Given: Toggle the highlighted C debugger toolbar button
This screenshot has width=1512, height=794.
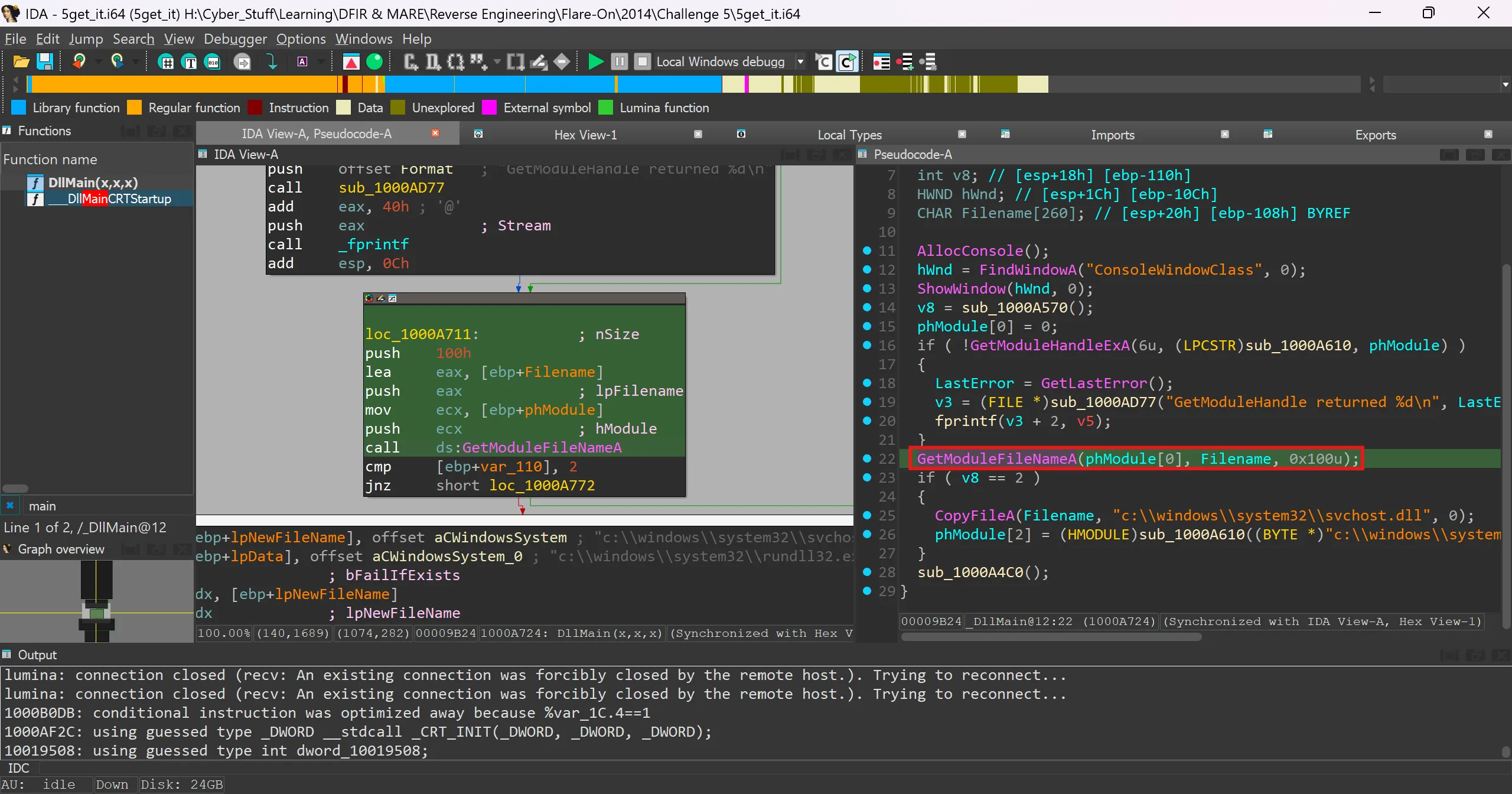Looking at the screenshot, I should click(x=847, y=61).
